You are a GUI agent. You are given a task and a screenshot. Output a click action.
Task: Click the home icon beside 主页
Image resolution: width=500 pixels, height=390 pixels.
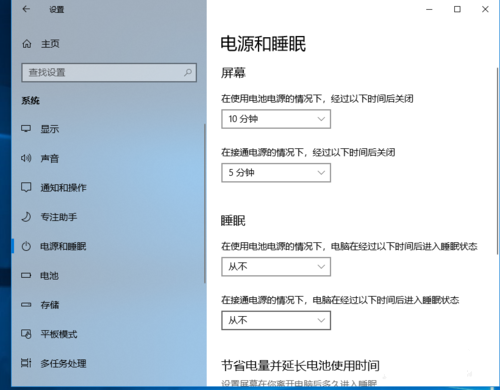27,44
